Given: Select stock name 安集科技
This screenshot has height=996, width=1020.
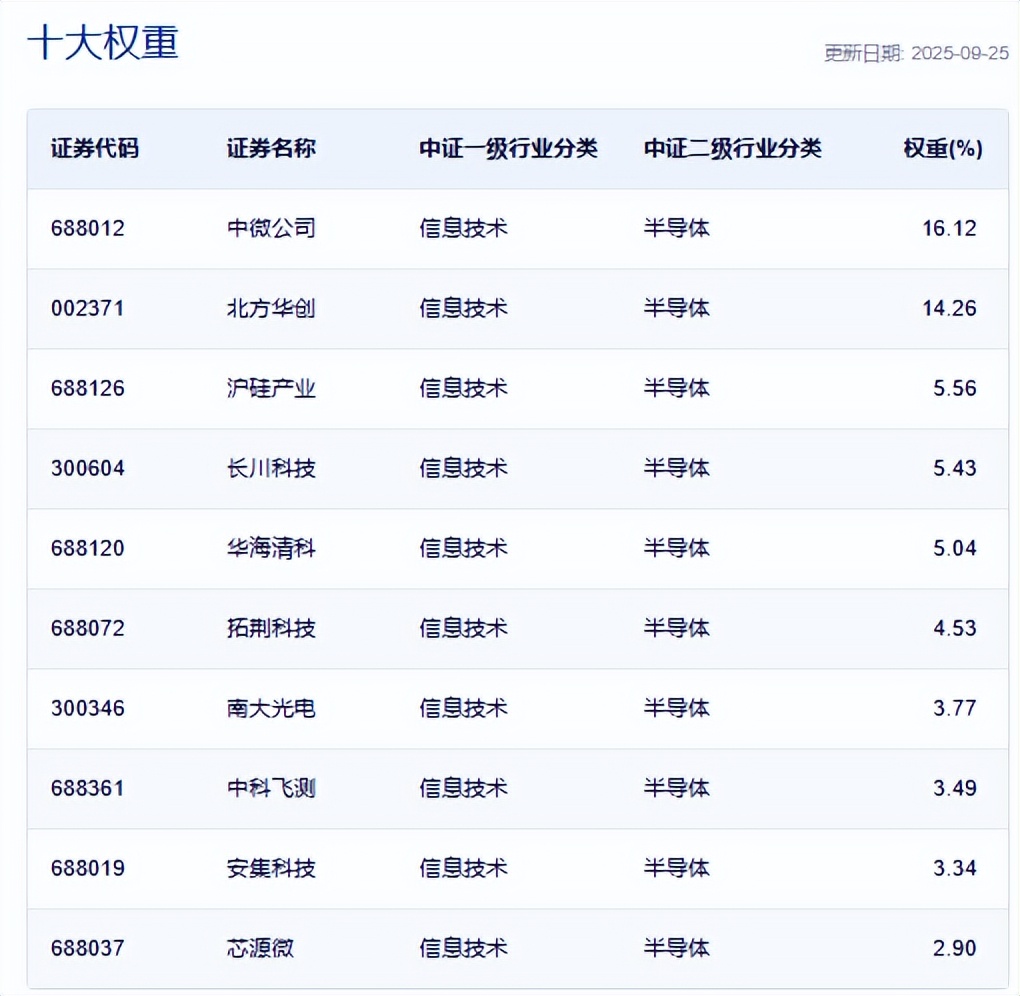Looking at the screenshot, I should point(271,868).
